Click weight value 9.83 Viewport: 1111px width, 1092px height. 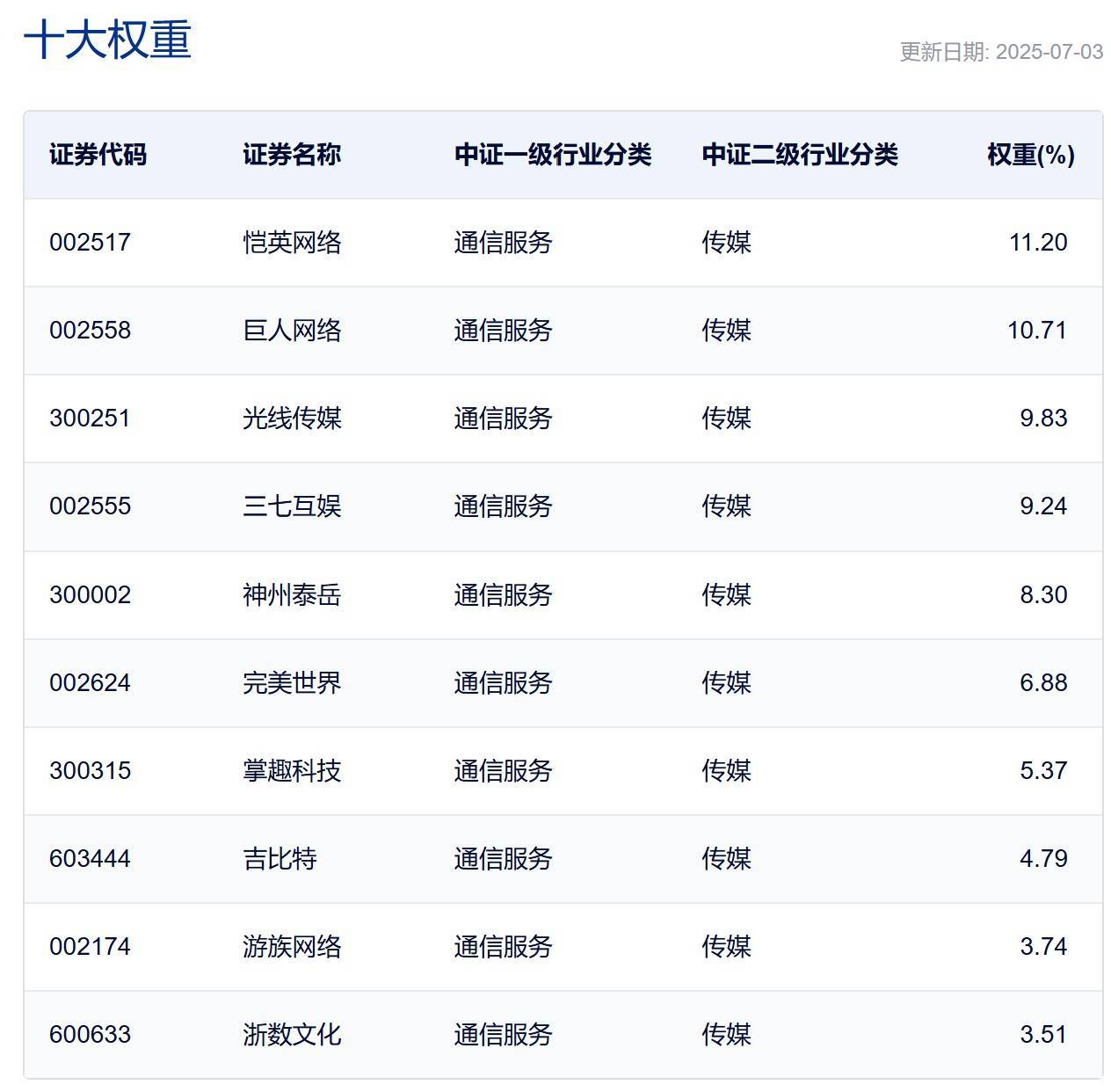coord(1043,419)
